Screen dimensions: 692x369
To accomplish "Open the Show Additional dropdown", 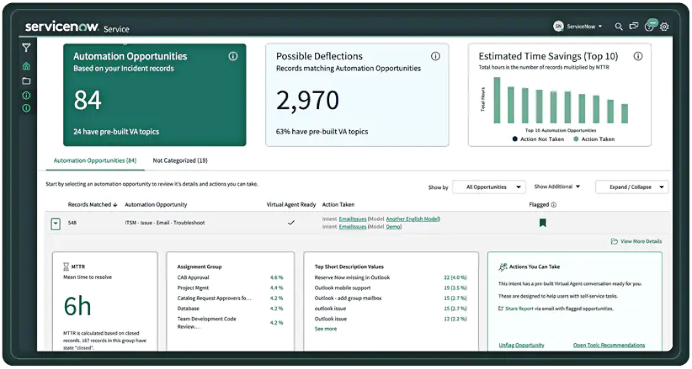I will [557, 187].
